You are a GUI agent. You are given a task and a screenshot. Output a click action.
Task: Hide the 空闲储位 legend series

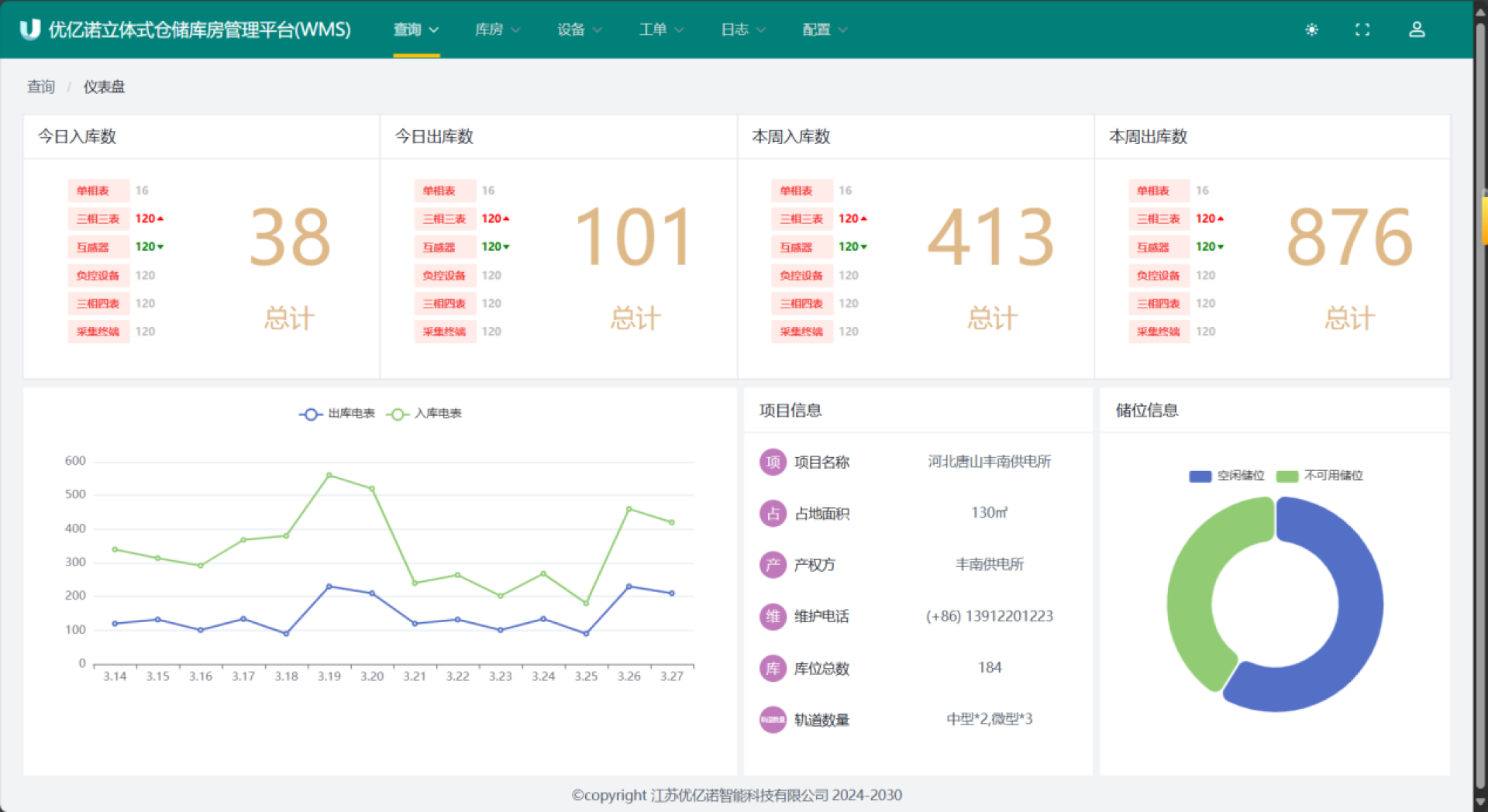[x=1227, y=476]
